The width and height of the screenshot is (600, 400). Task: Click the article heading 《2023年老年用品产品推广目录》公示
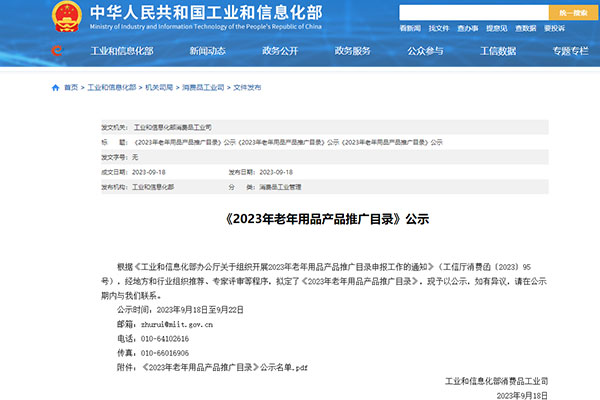328,219
